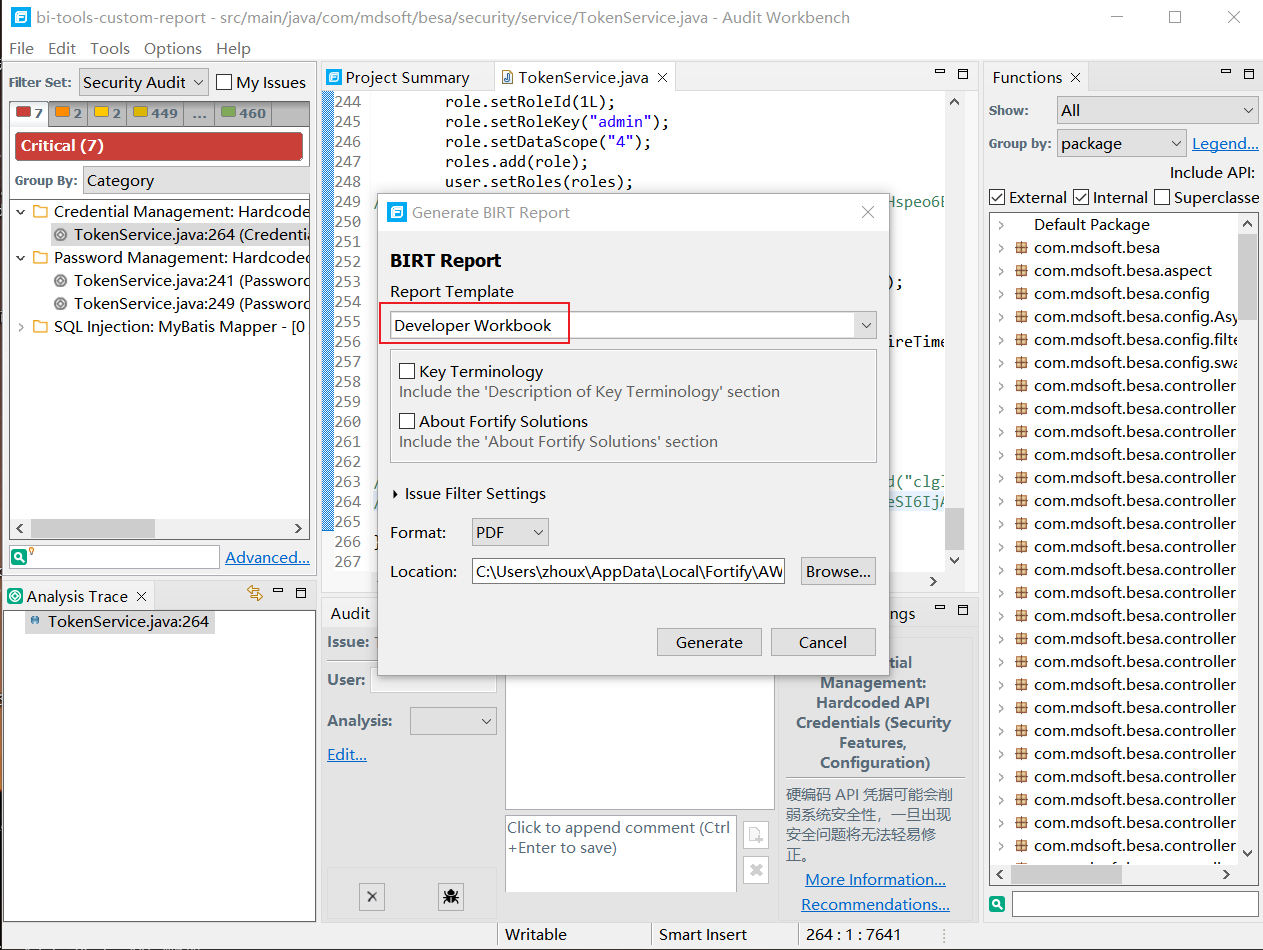Image resolution: width=1263 pixels, height=950 pixels.
Task: Click the Legend... link in Functions panel
Action: tap(1225, 143)
